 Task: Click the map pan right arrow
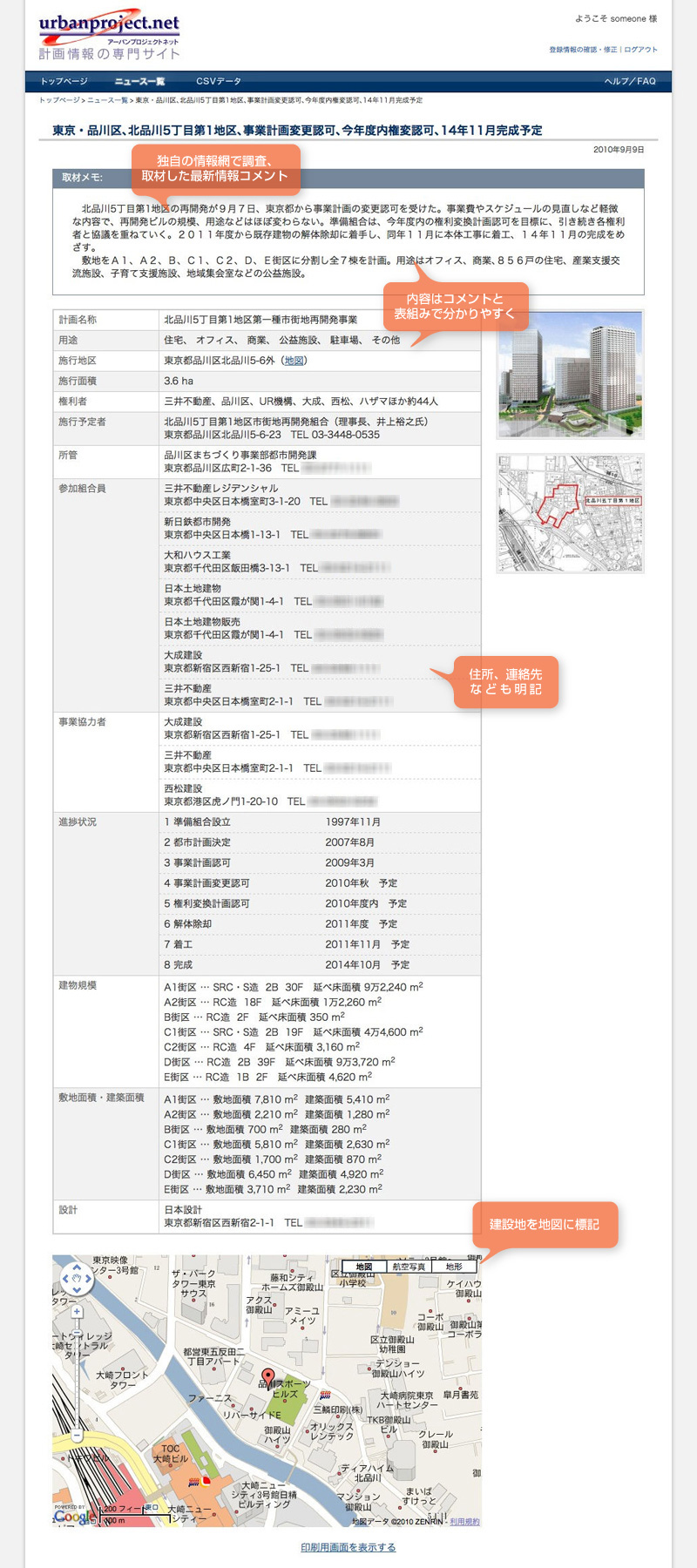[x=88, y=1279]
